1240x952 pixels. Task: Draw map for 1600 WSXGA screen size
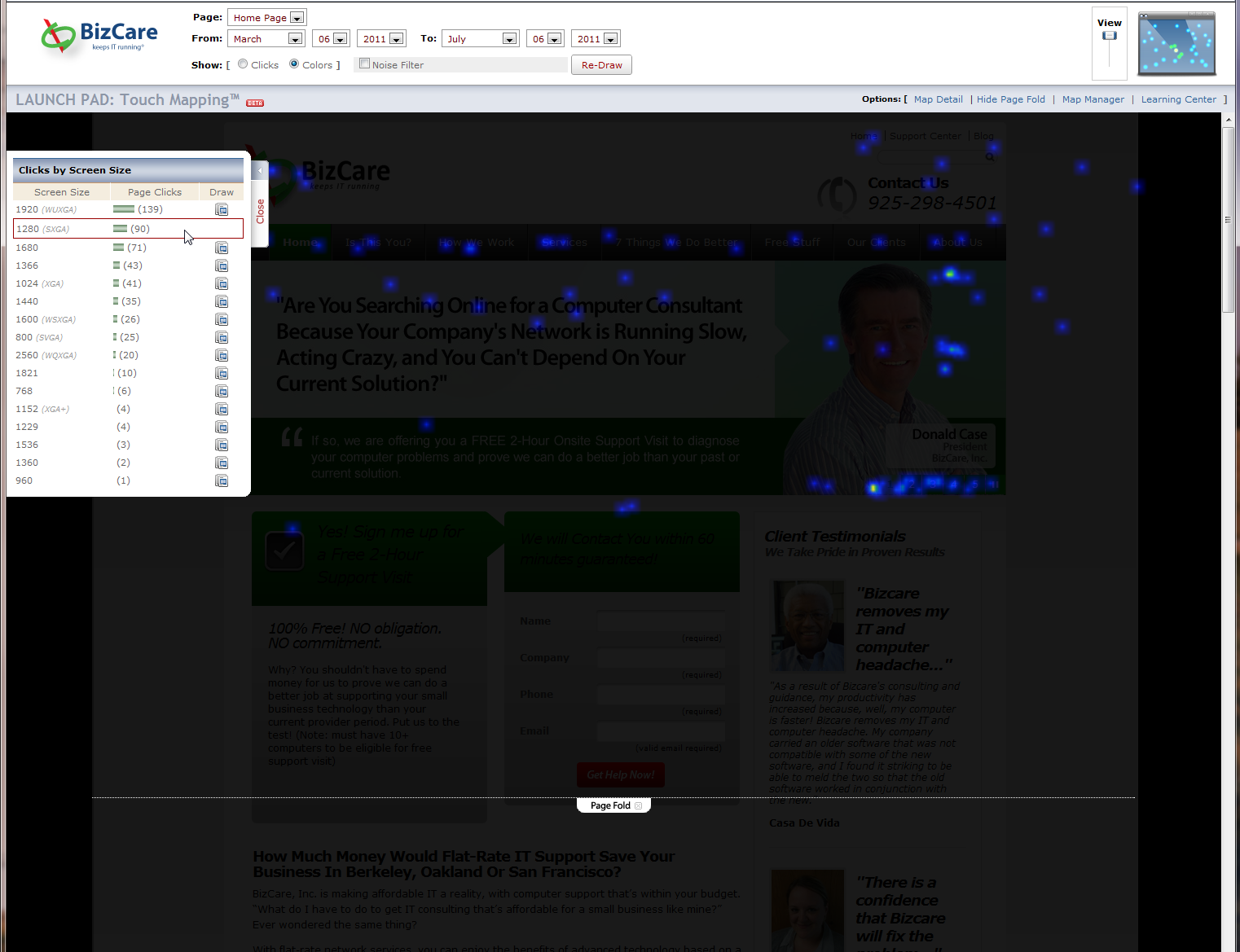(x=222, y=319)
